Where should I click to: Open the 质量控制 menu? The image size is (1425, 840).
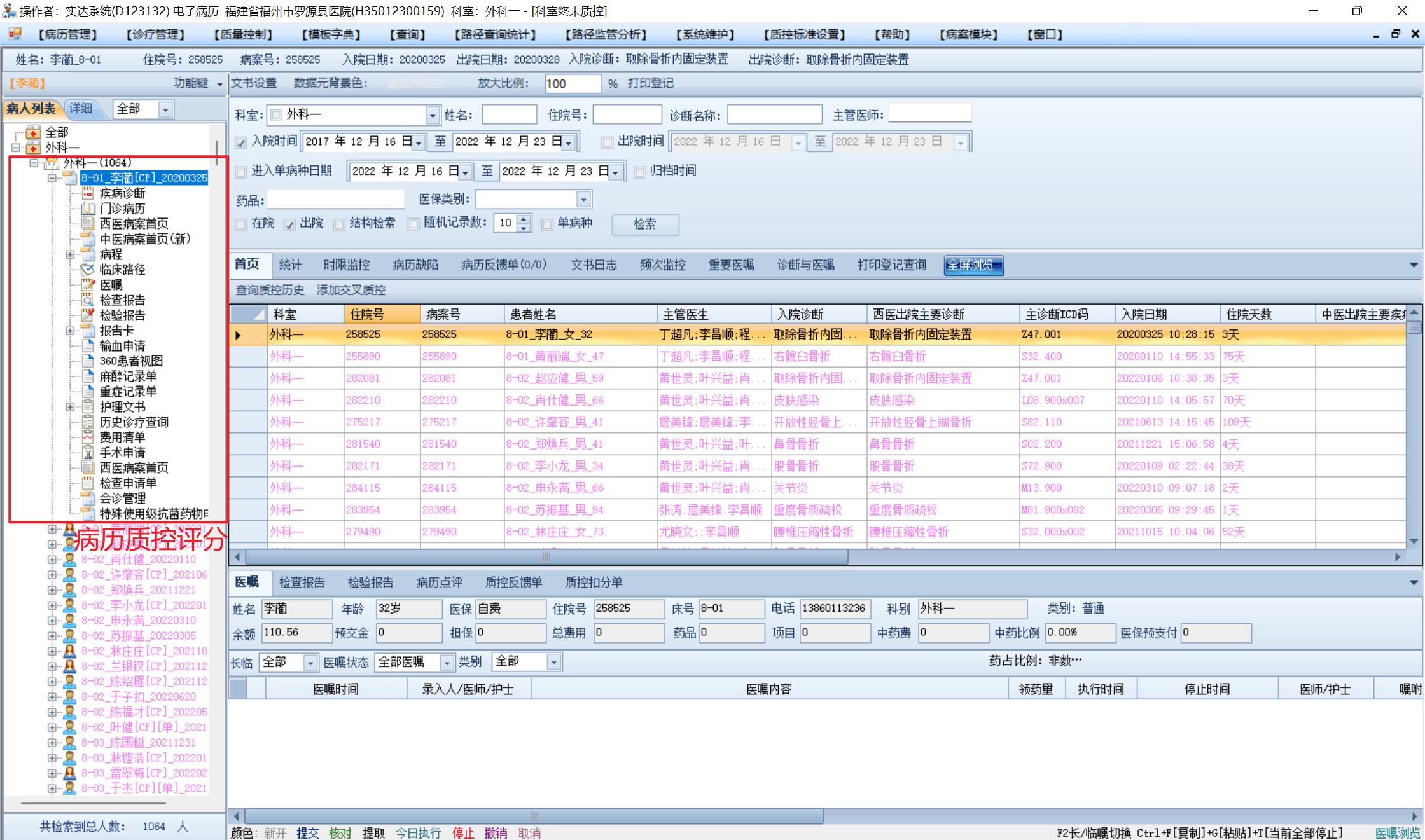pos(243,34)
